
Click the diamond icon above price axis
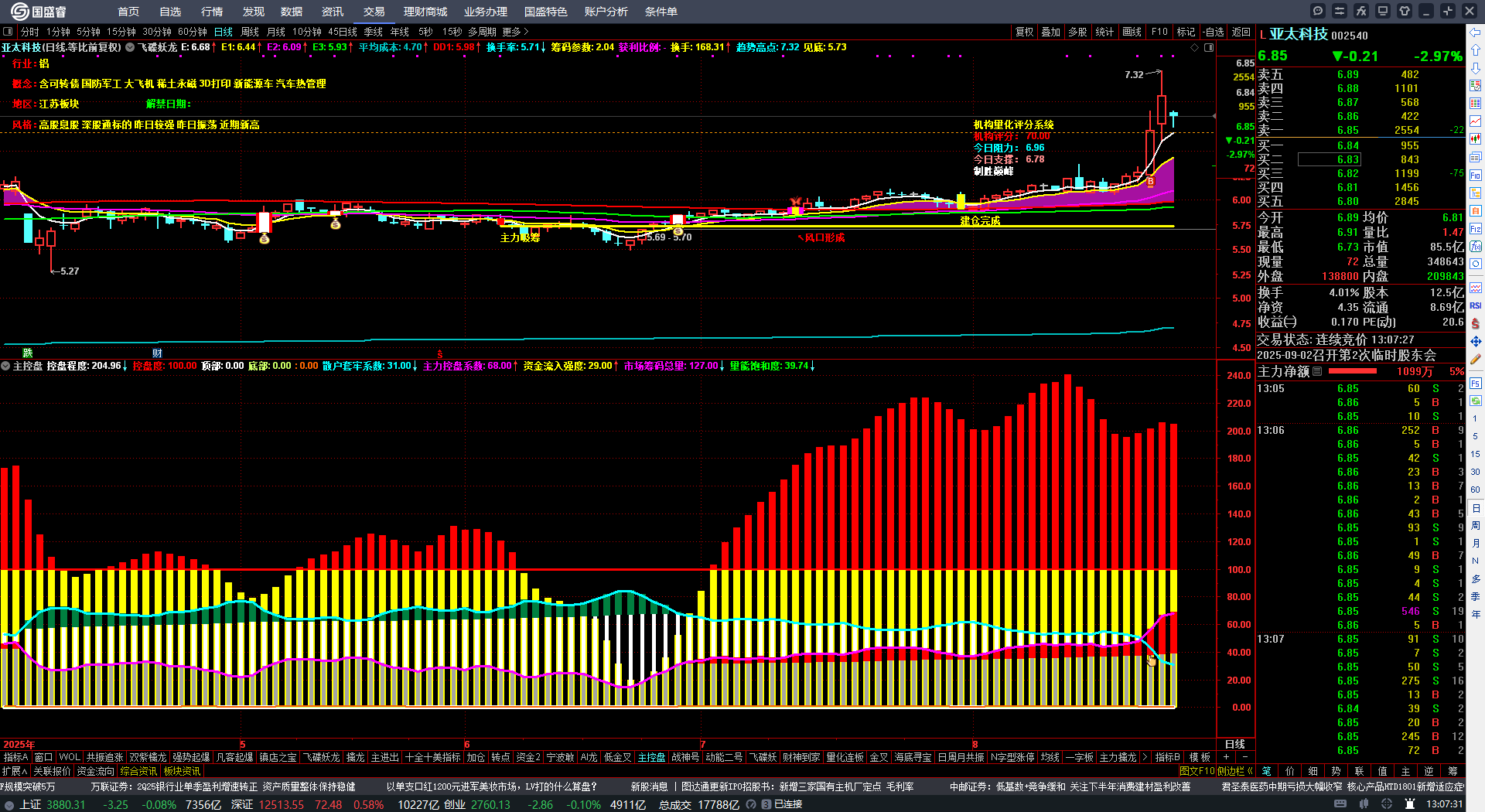1194,48
